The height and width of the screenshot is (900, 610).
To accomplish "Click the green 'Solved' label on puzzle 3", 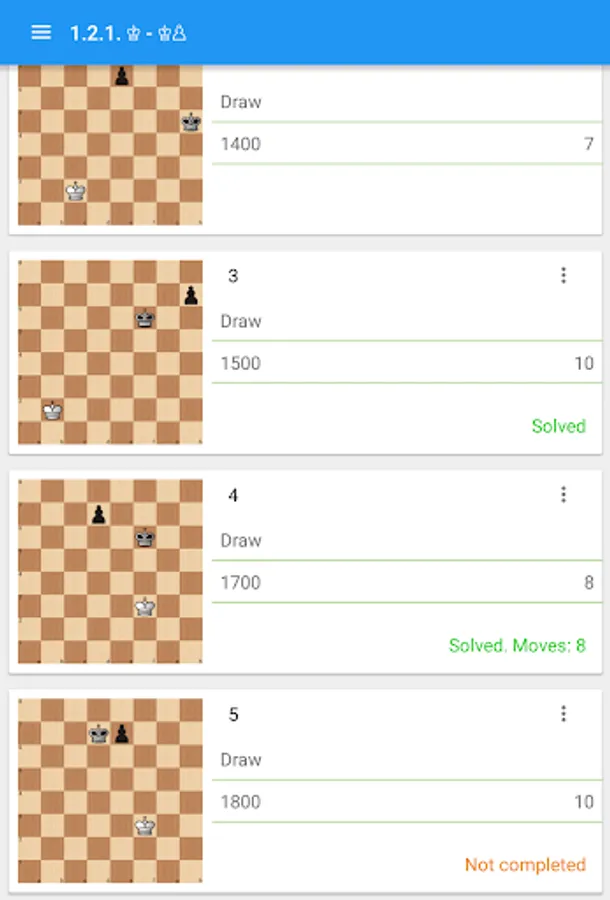I will point(558,426).
